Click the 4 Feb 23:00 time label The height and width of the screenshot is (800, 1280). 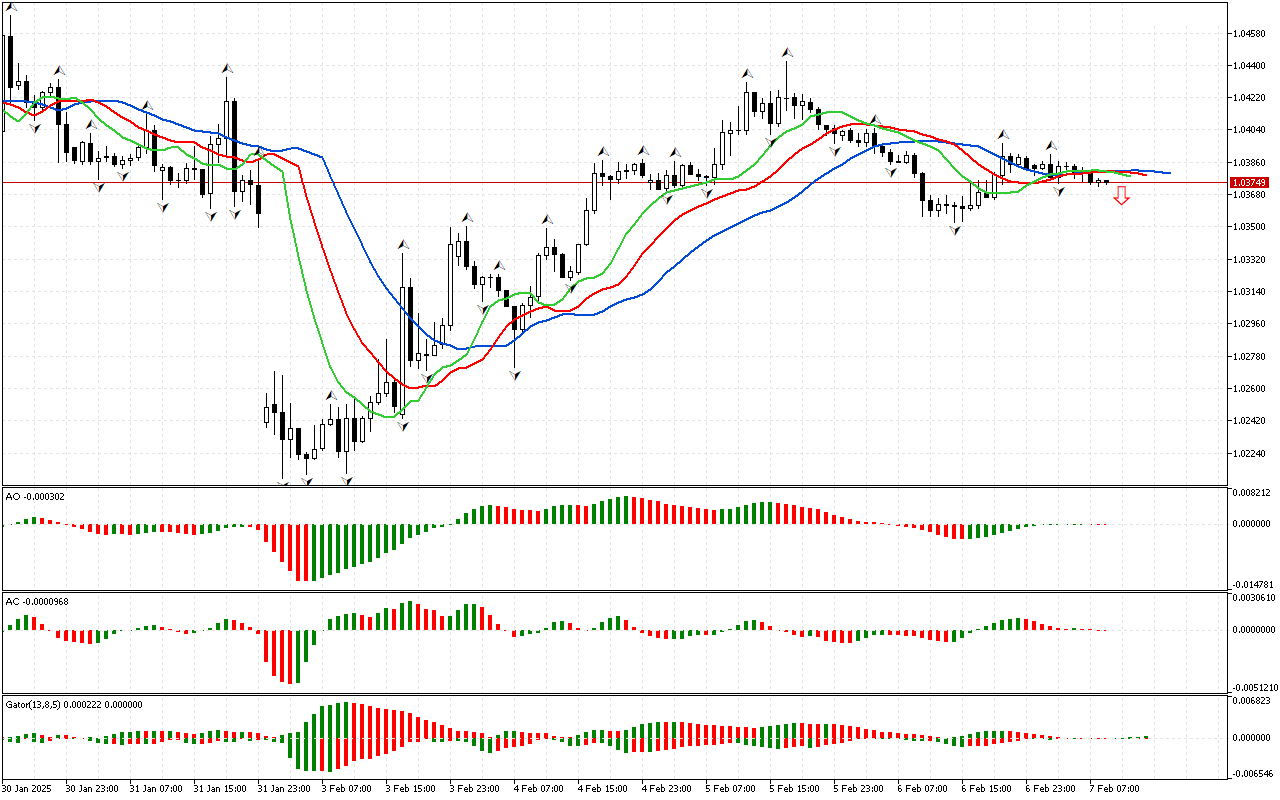click(x=667, y=788)
